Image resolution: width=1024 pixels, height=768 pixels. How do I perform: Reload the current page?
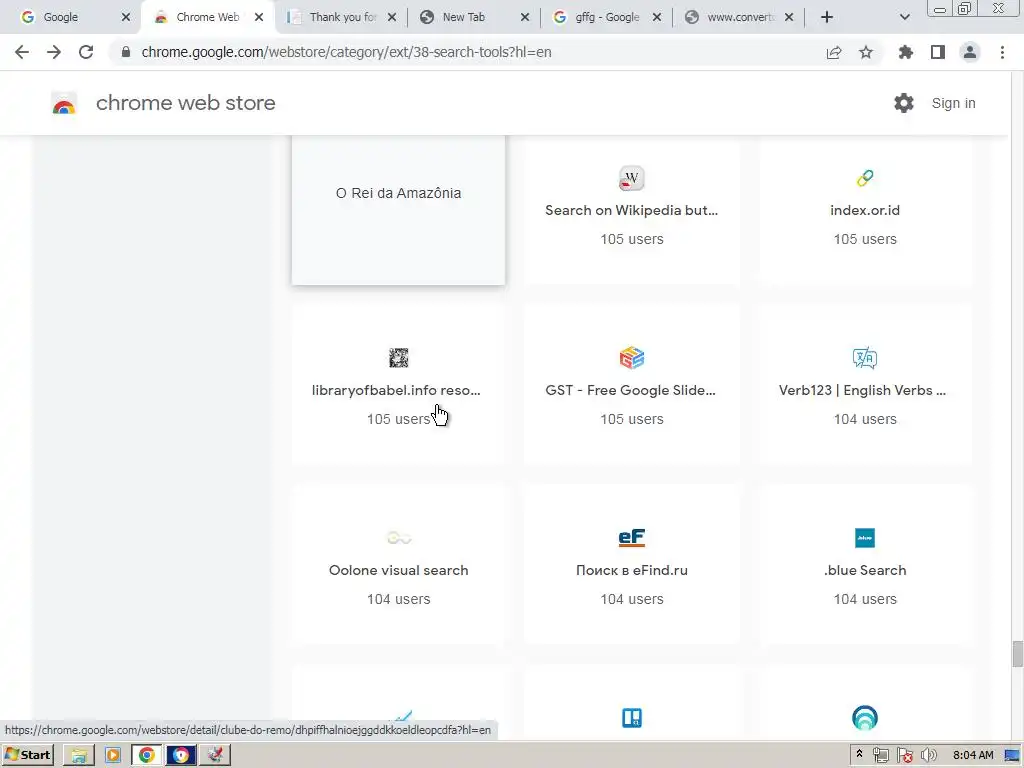[86, 52]
